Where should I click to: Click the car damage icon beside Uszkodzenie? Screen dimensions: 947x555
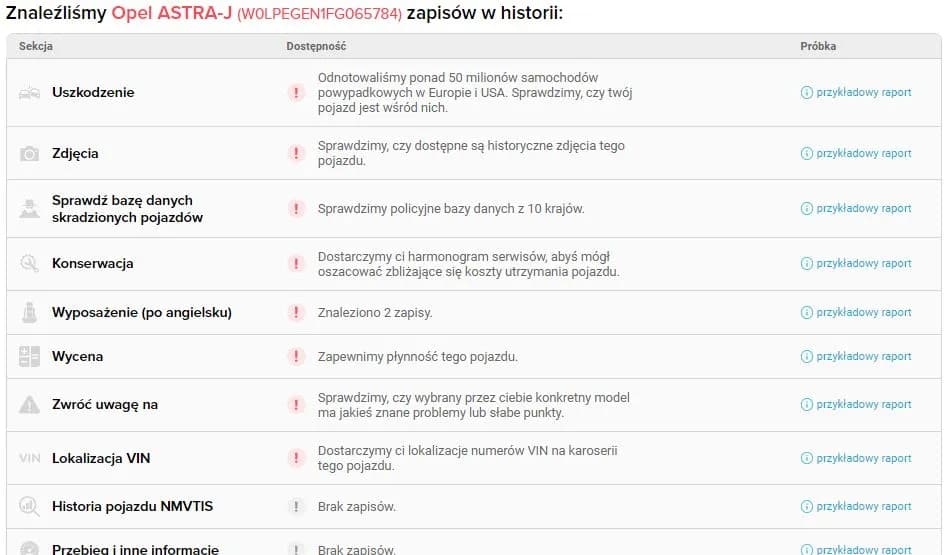pyautogui.click(x=29, y=93)
